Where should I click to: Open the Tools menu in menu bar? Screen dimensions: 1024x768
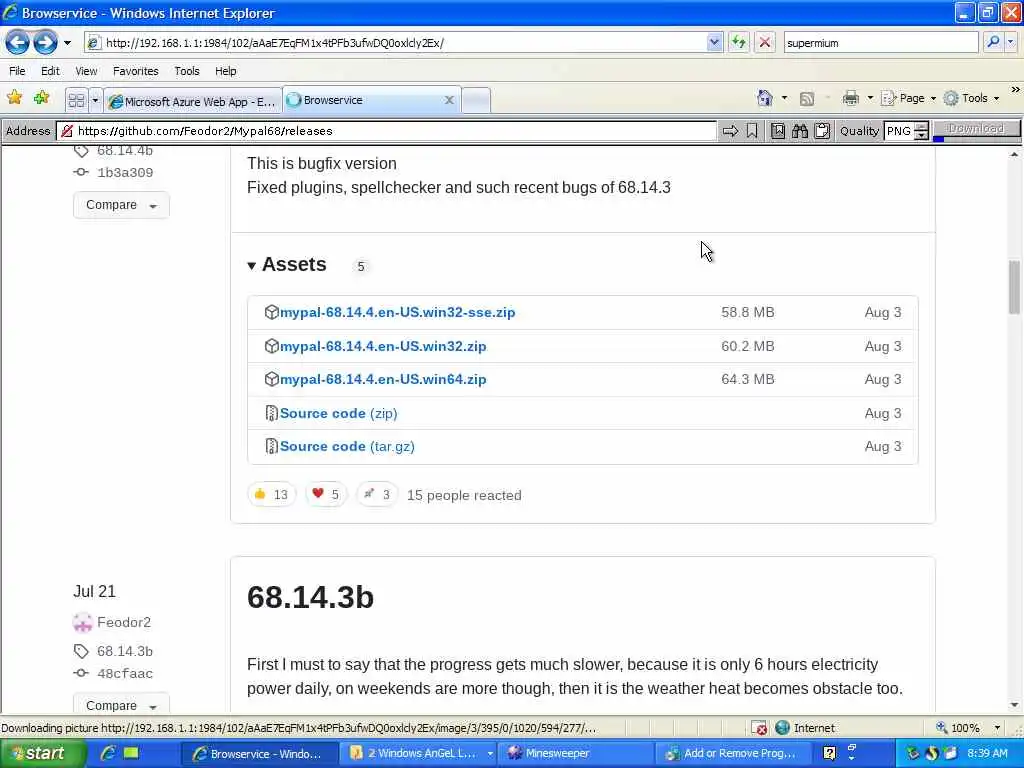point(187,71)
